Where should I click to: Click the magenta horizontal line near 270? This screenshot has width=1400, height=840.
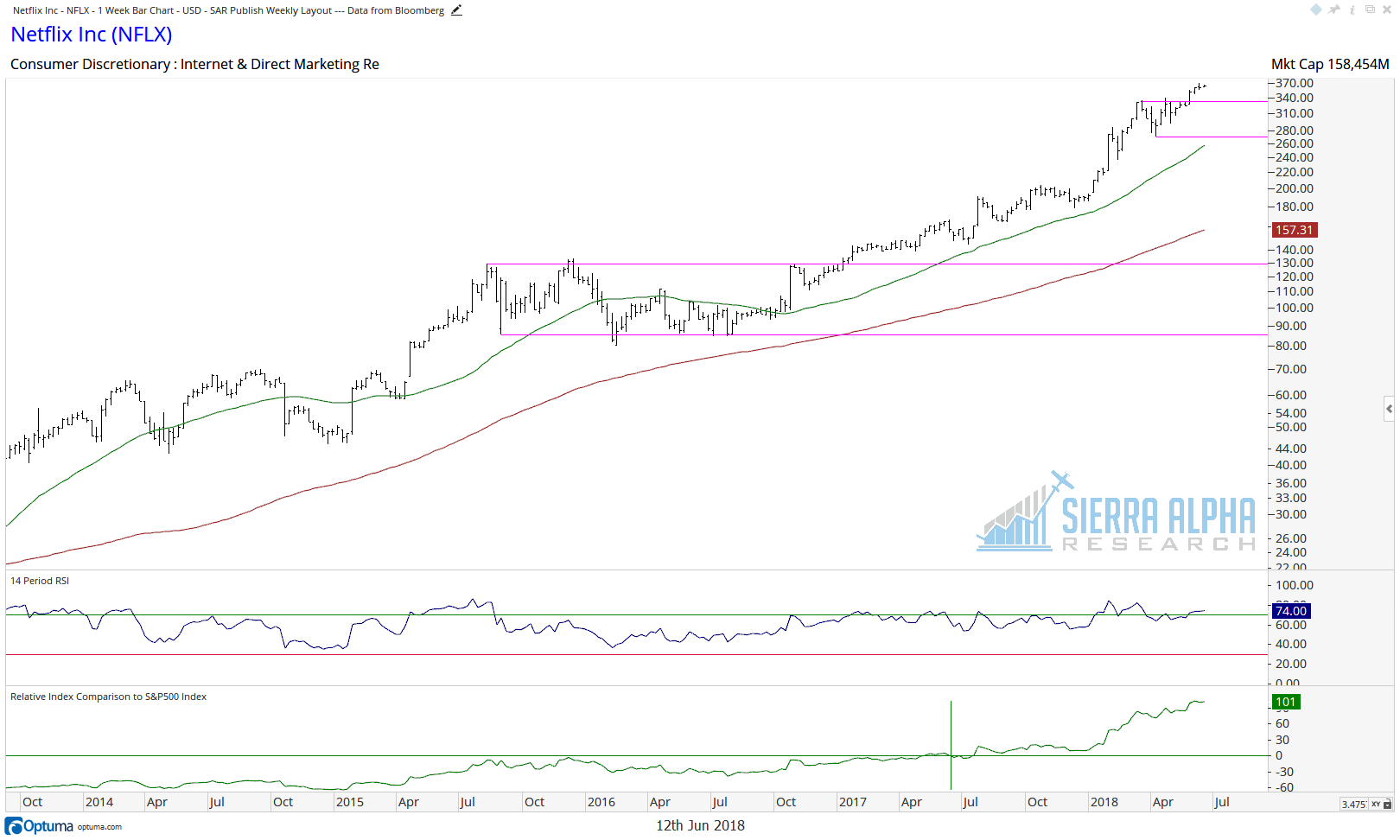[1212, 137]
